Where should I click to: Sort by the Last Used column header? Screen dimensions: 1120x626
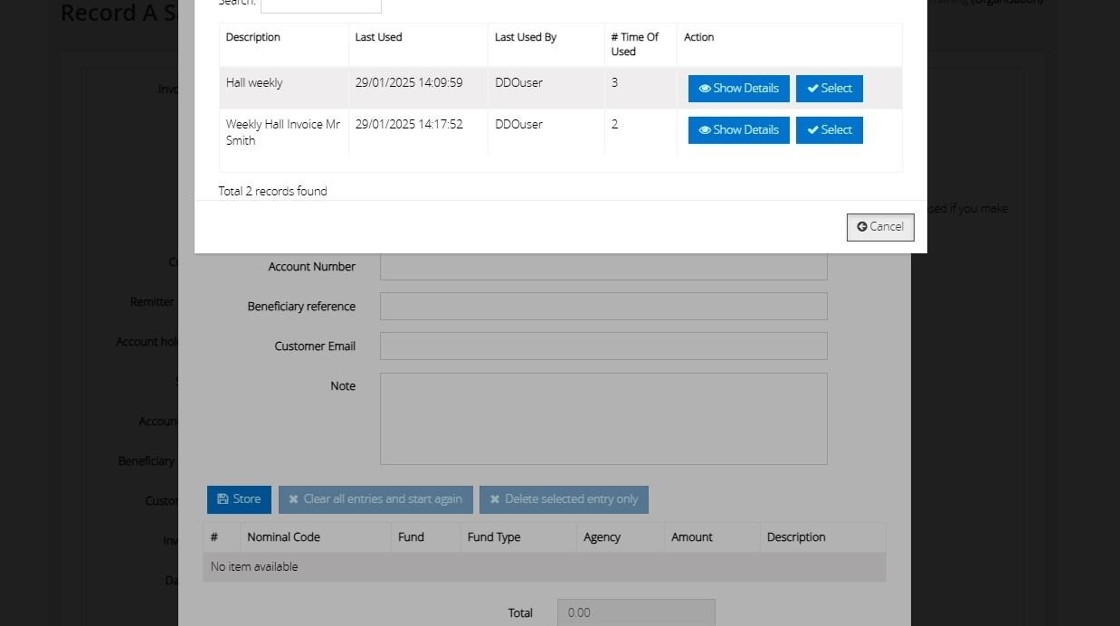point(379,37)
